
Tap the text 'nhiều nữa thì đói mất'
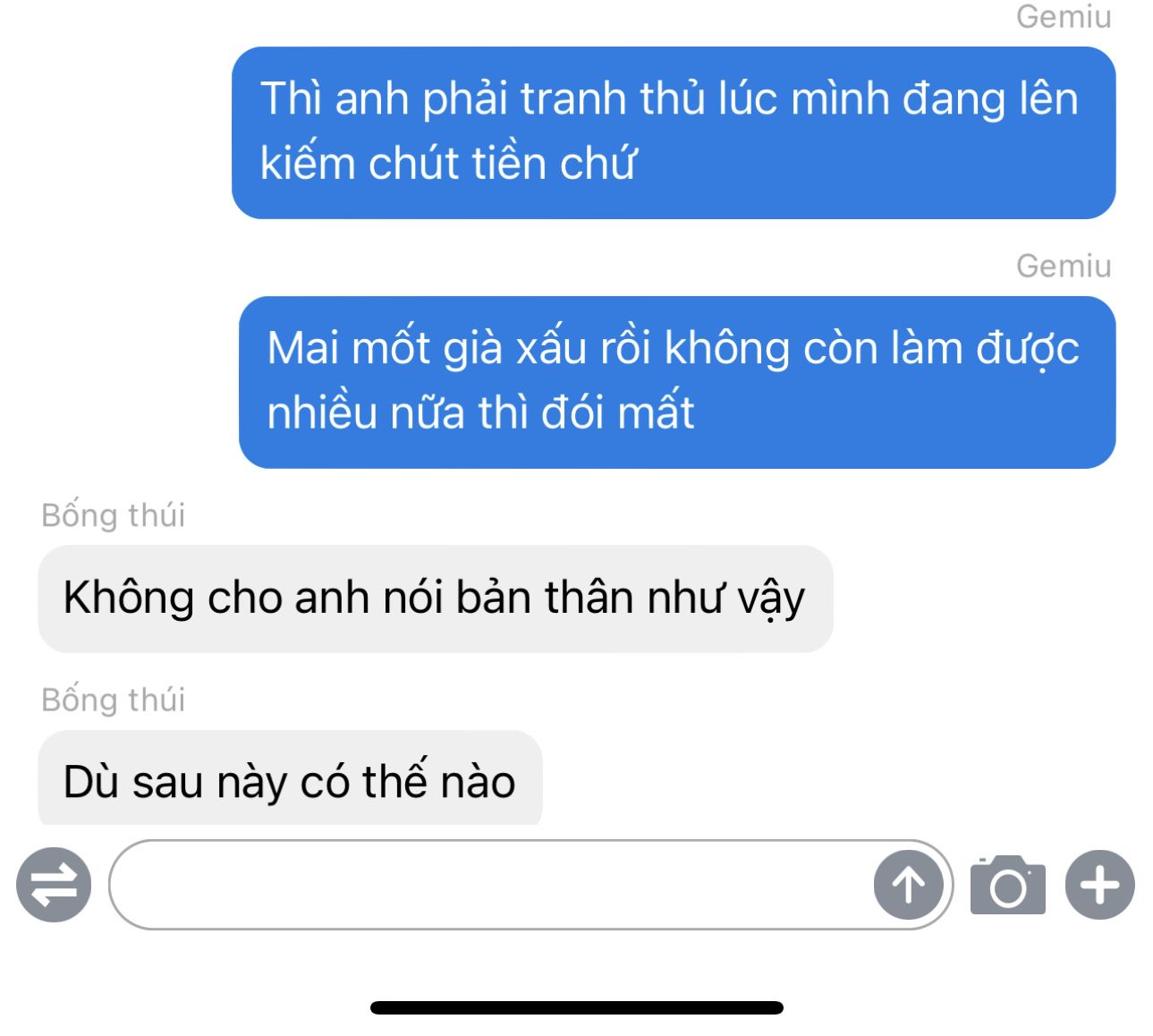click(480, 412)
